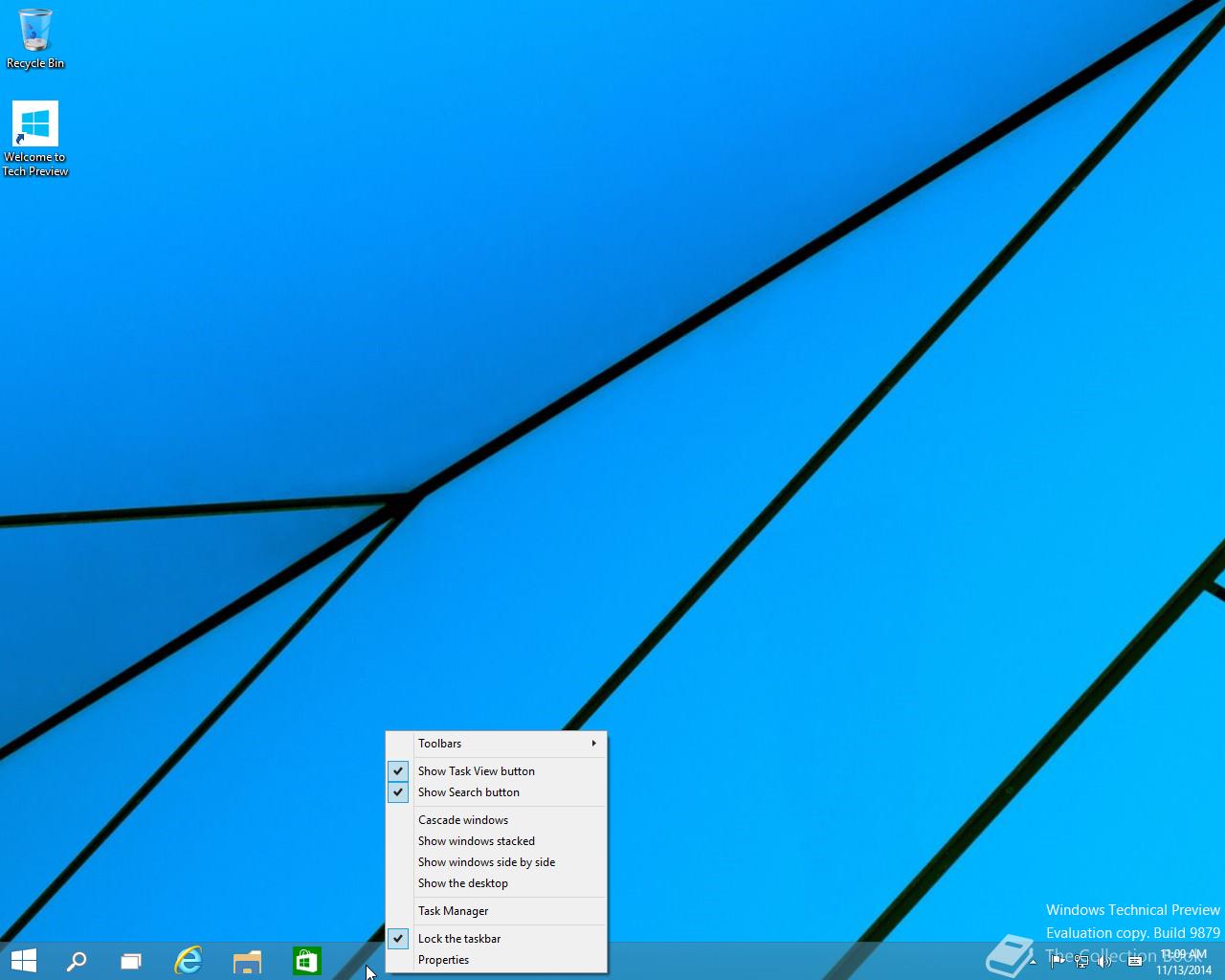This screenshot has width=1225, height=980.
Task: Uncheck Show Task View button
Action: click(476, 771)
